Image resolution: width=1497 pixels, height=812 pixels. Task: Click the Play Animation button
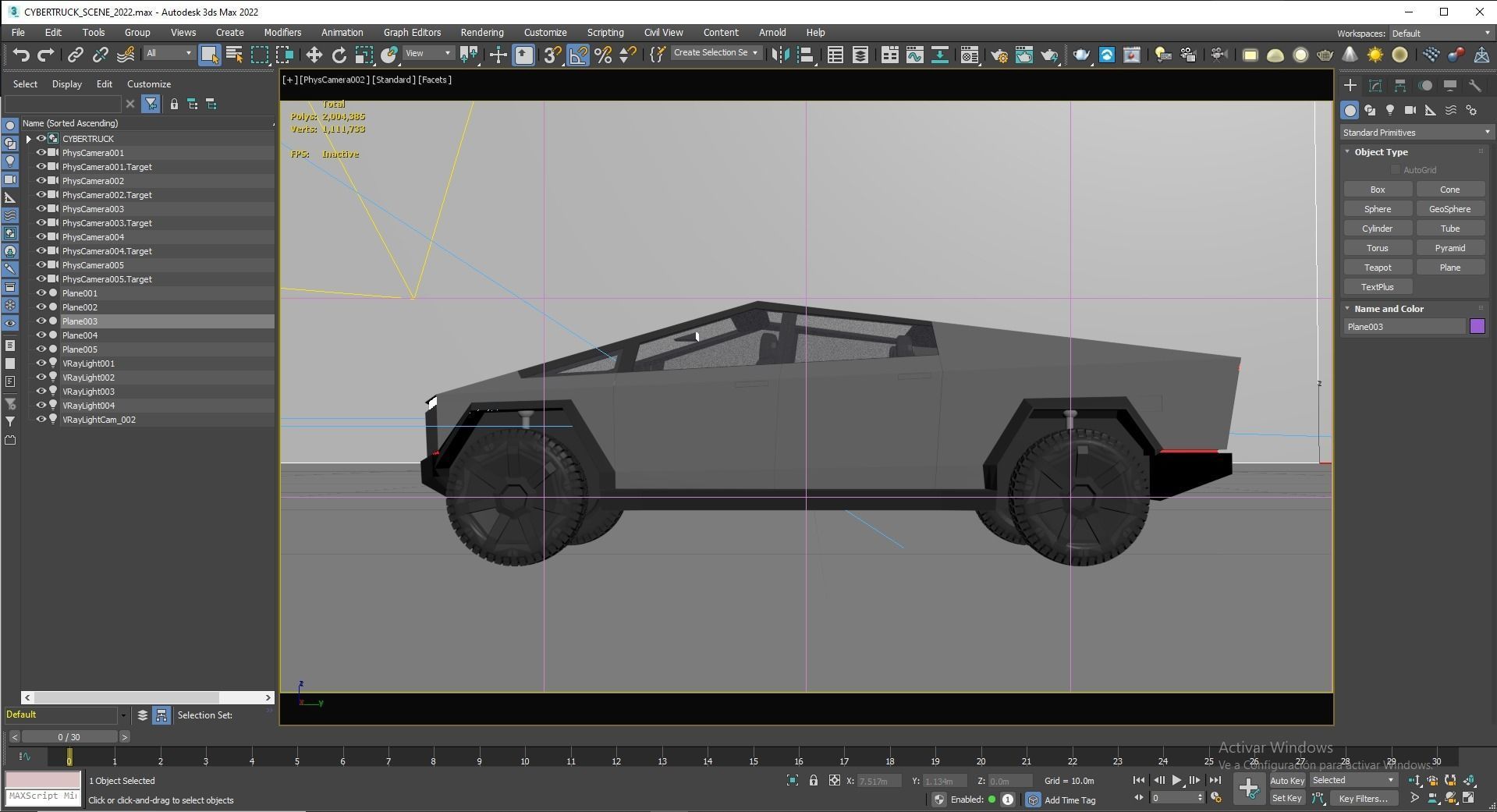click(x=1177, y=780)
